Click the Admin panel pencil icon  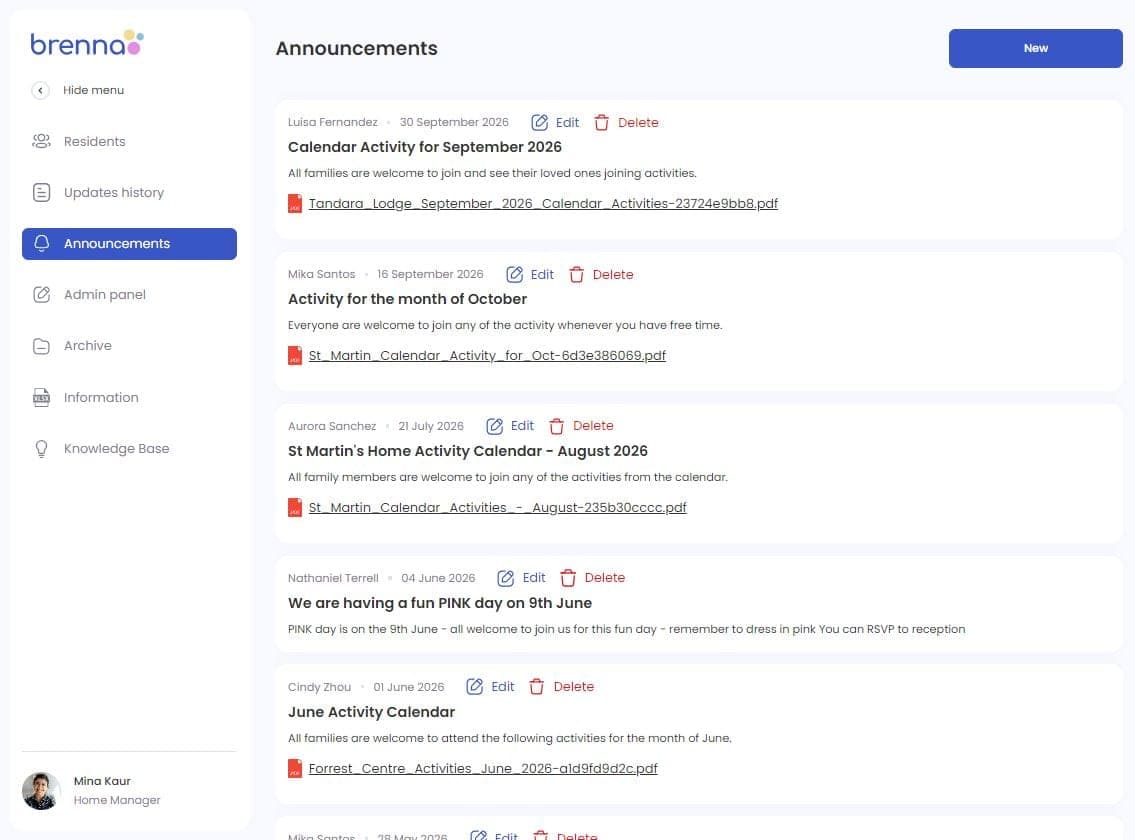41,295
